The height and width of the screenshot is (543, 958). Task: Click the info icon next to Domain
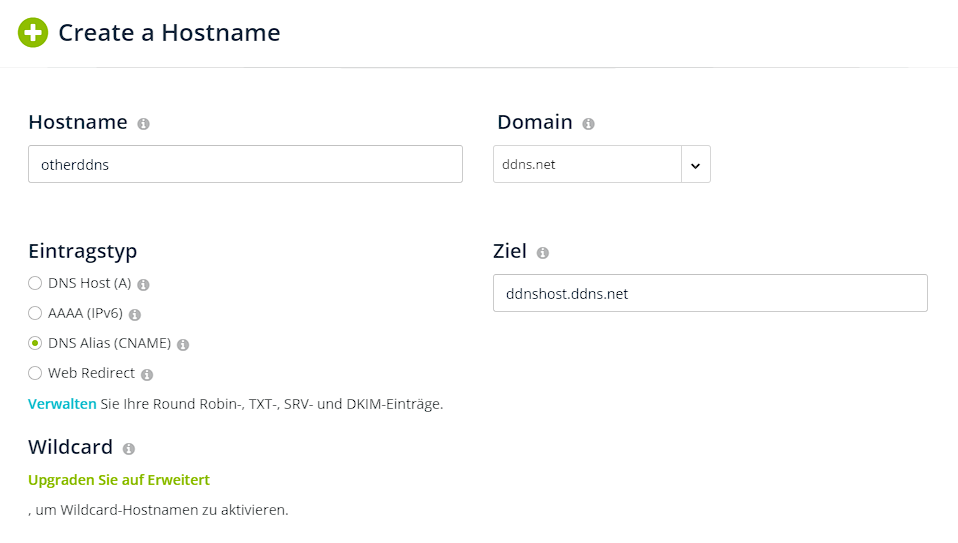point(588,124)
